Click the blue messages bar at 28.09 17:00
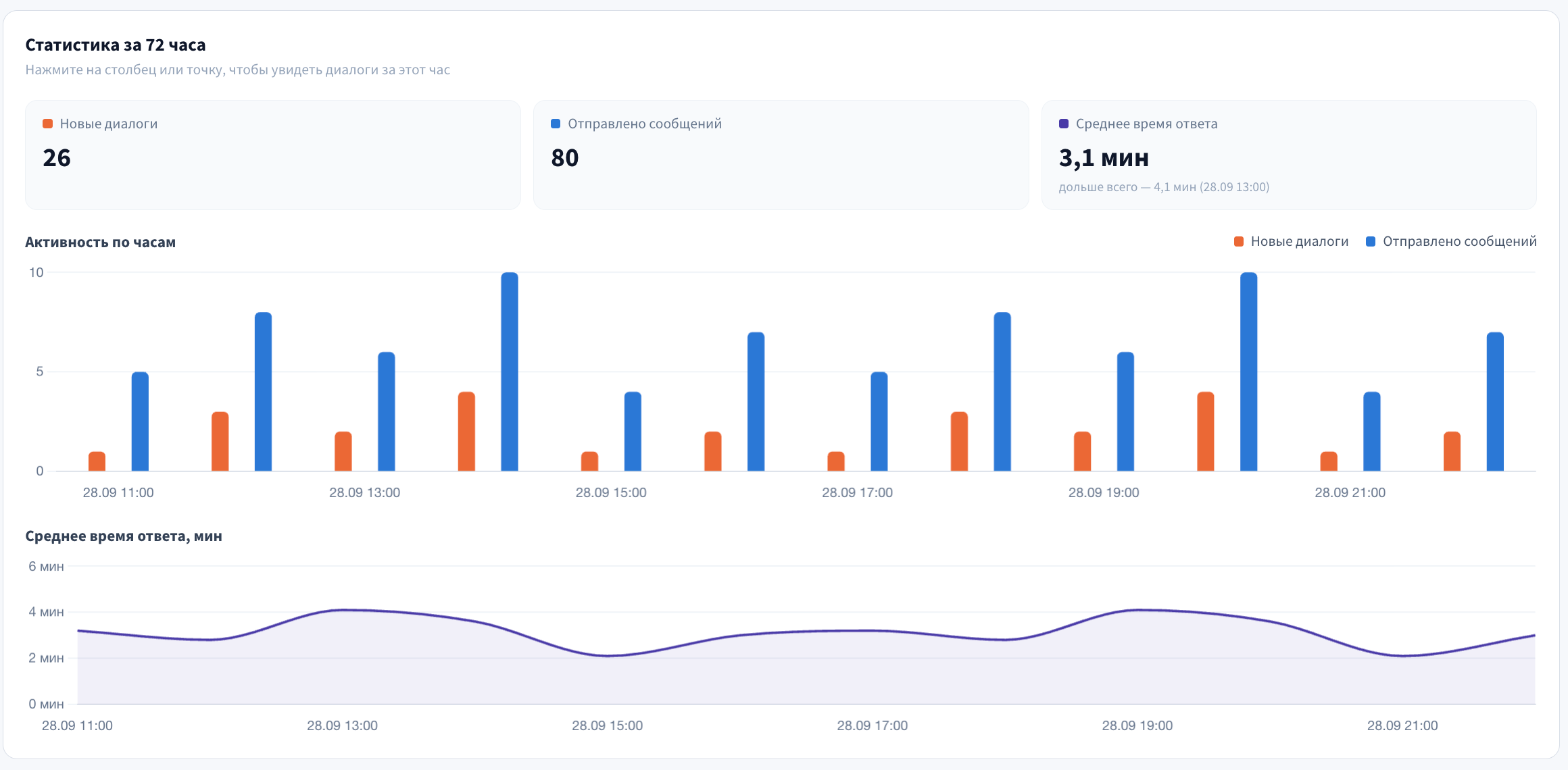 [879, 421]
